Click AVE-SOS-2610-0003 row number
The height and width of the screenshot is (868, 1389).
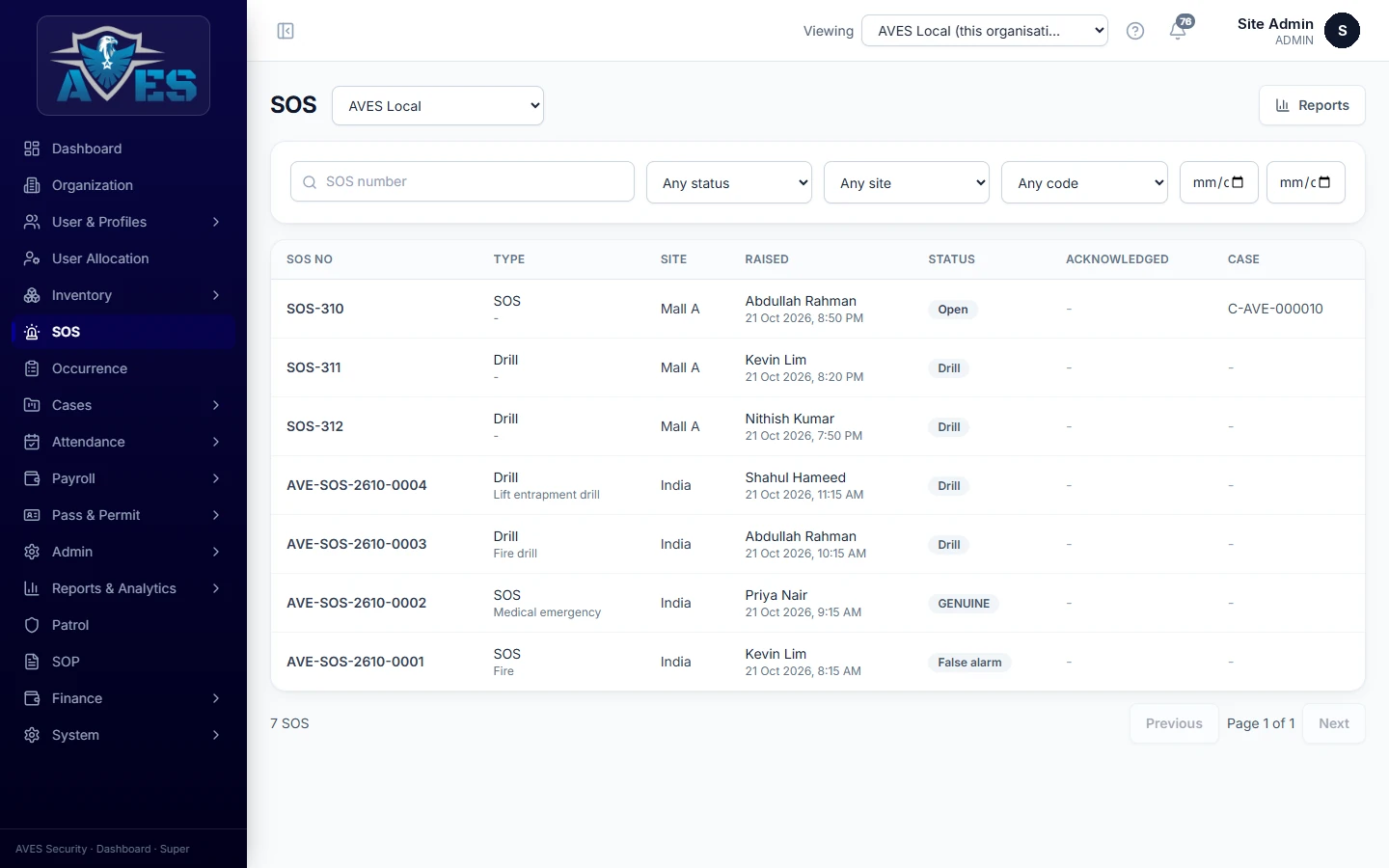356,544
